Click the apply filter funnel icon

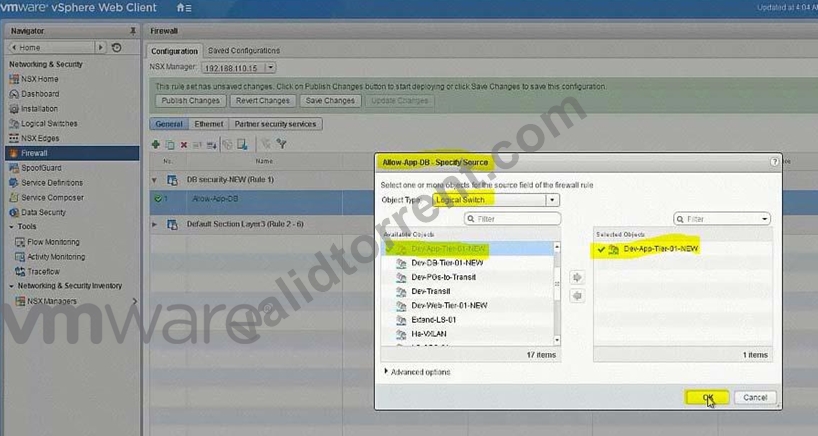point(281,144)
